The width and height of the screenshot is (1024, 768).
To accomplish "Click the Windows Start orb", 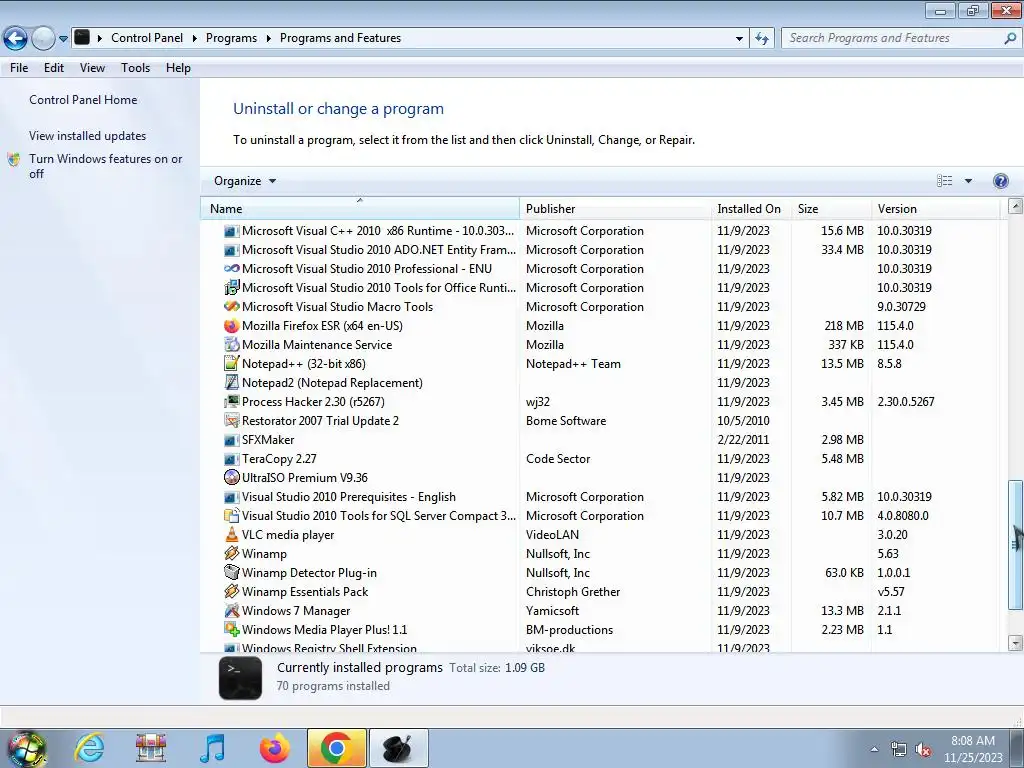I will 25,750.
